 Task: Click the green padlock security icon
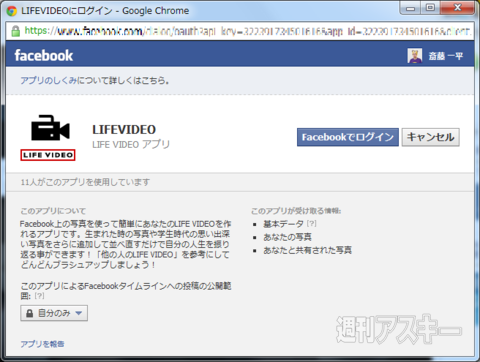pos(15,31)
